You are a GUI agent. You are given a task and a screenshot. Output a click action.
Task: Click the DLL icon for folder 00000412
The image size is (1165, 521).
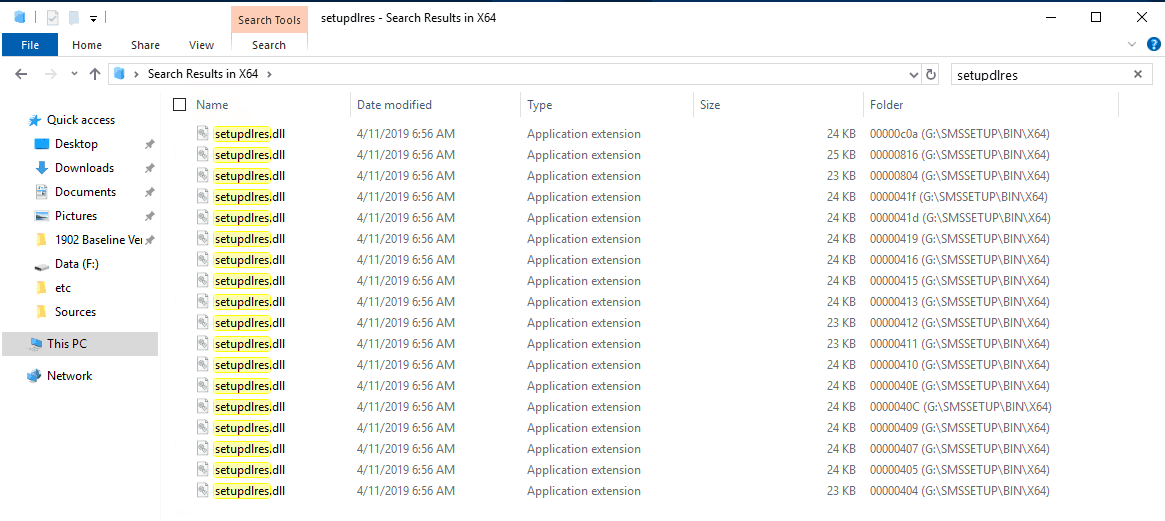(x=204, y=322)
